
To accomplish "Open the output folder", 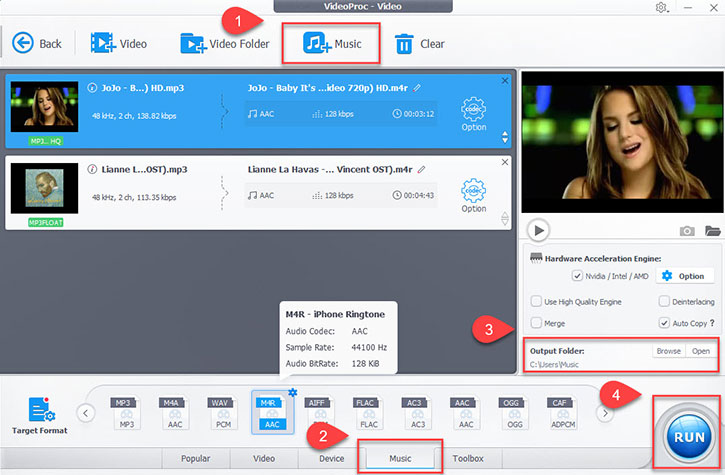I will (x=701, y=351).
